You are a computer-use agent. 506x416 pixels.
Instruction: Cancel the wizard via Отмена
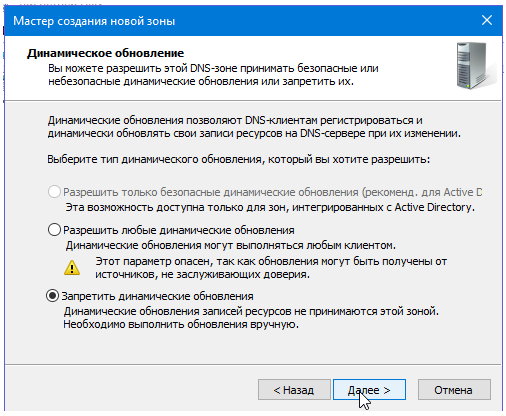coord(454,390)
